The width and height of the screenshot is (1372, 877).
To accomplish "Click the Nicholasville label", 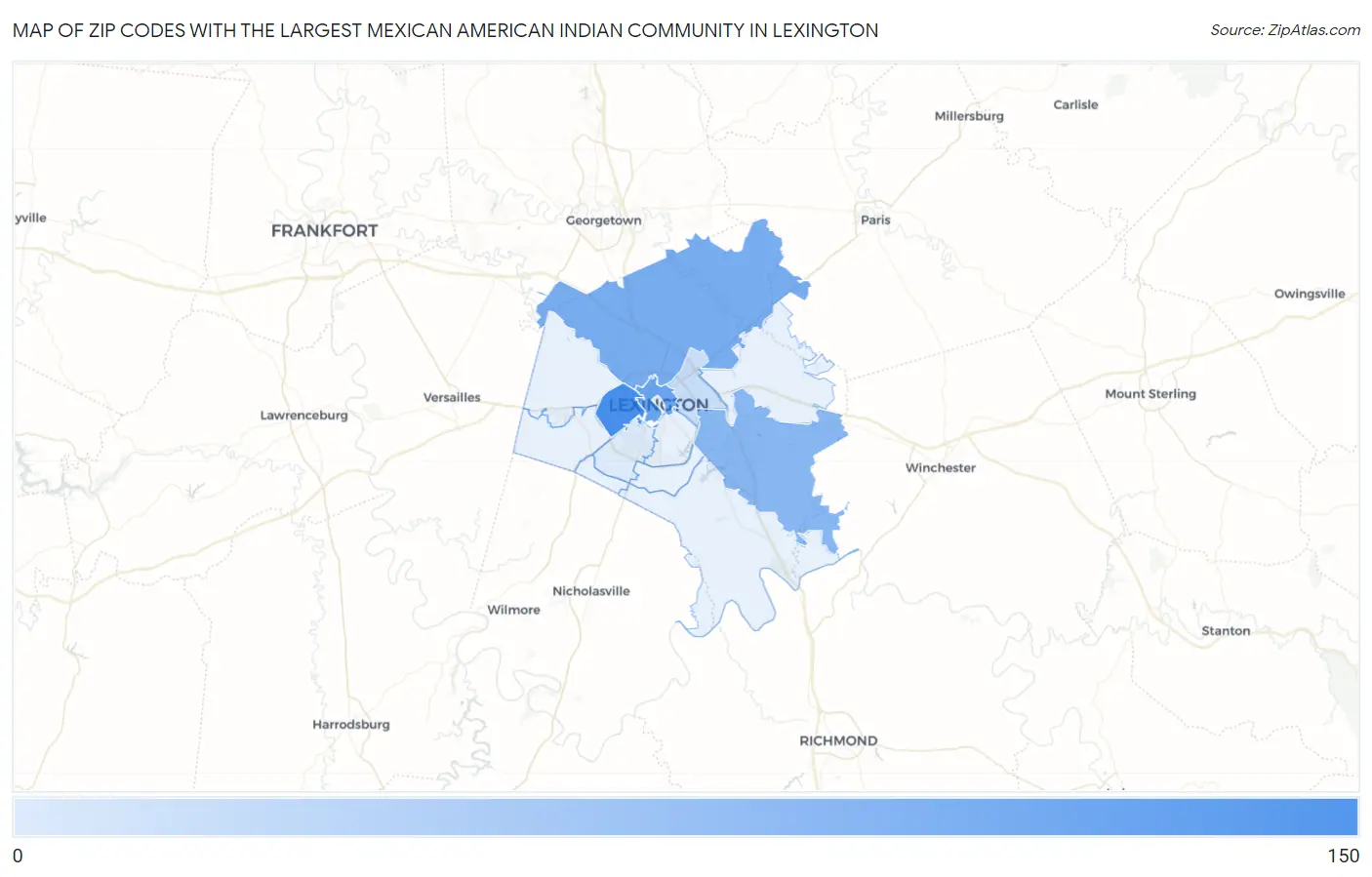I will click(591, 591).
